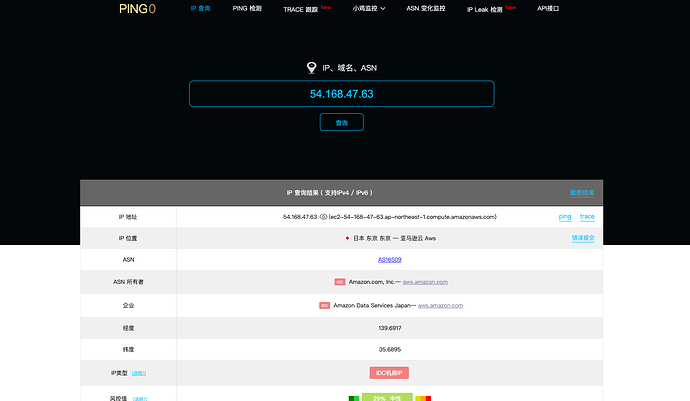
Task: Open the ASN 变化监控 page
Action: 426,8
